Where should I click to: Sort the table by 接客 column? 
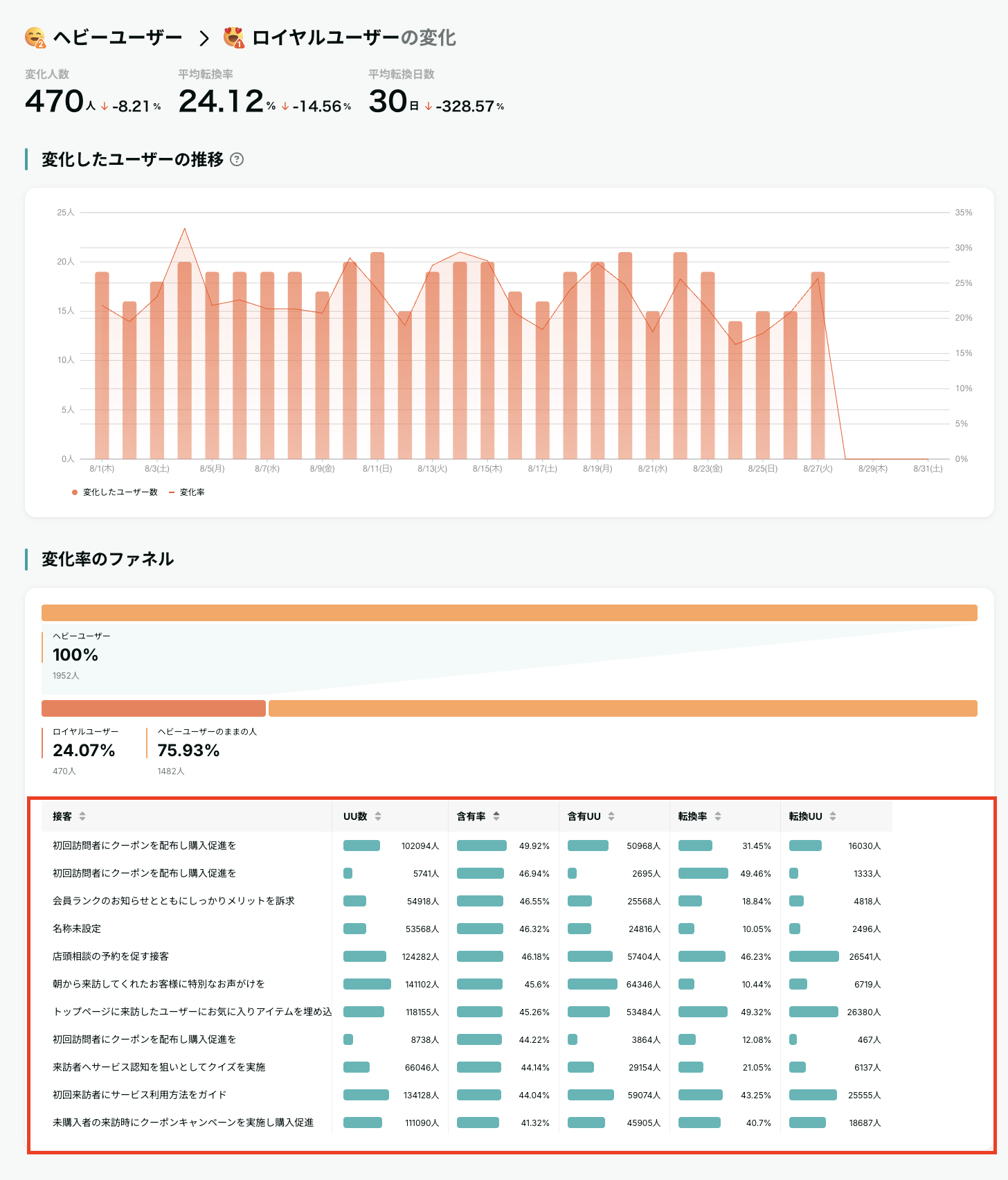(x=82, y=816)
